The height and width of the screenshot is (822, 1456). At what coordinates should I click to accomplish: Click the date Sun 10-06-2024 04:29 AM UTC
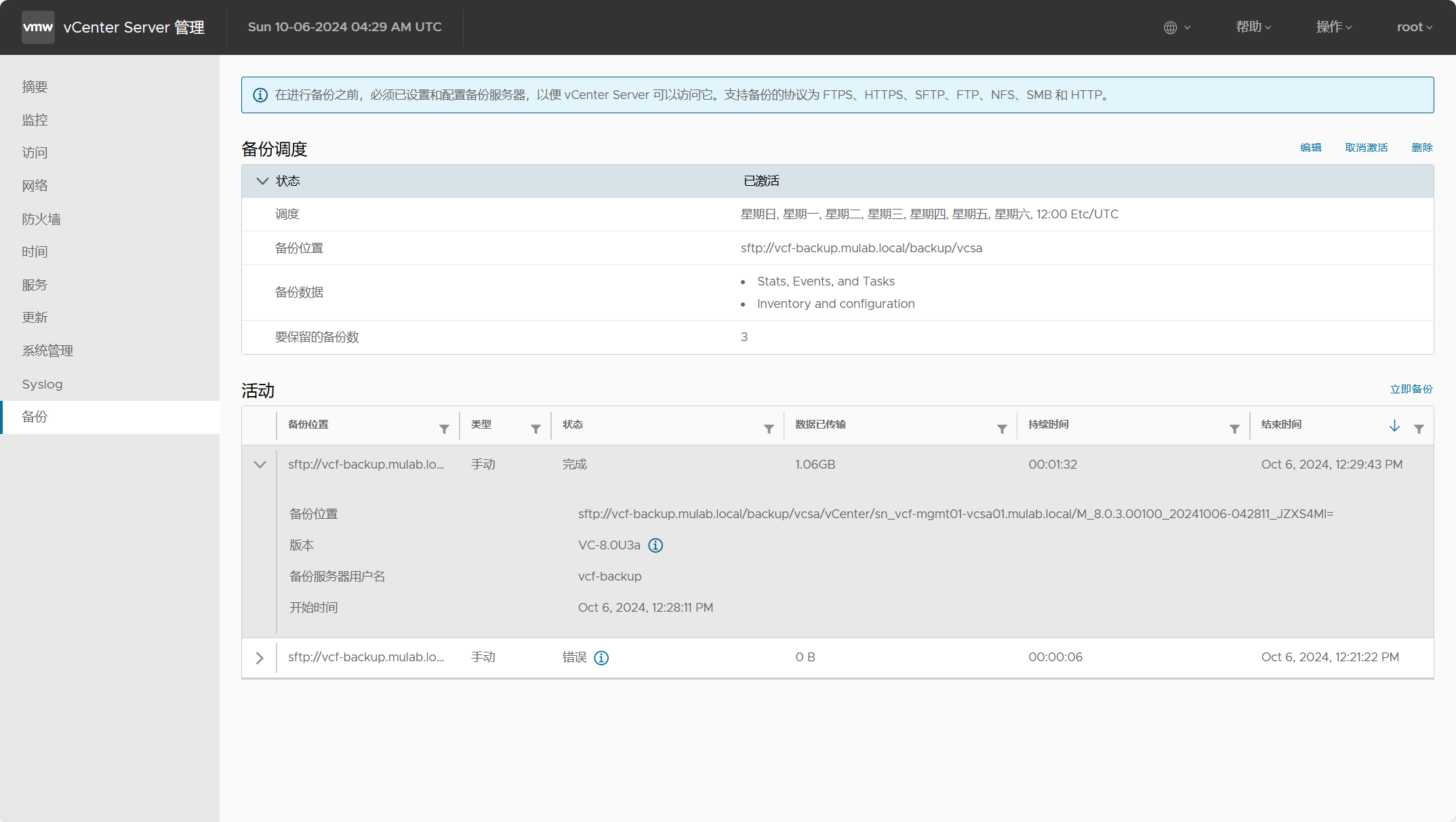coord(344,27)
